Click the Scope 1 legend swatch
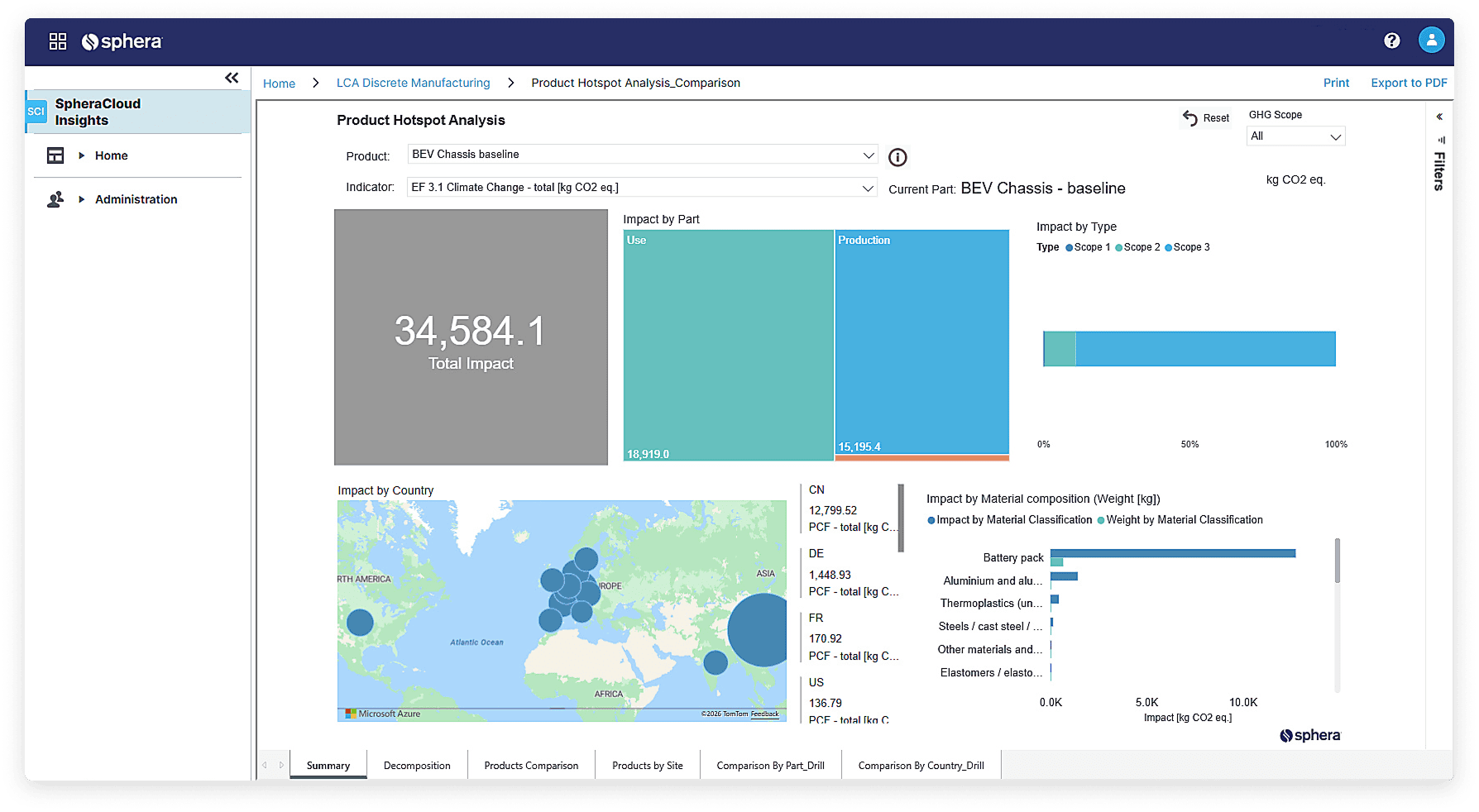The image size is (1479, 812). [1069, 247]
